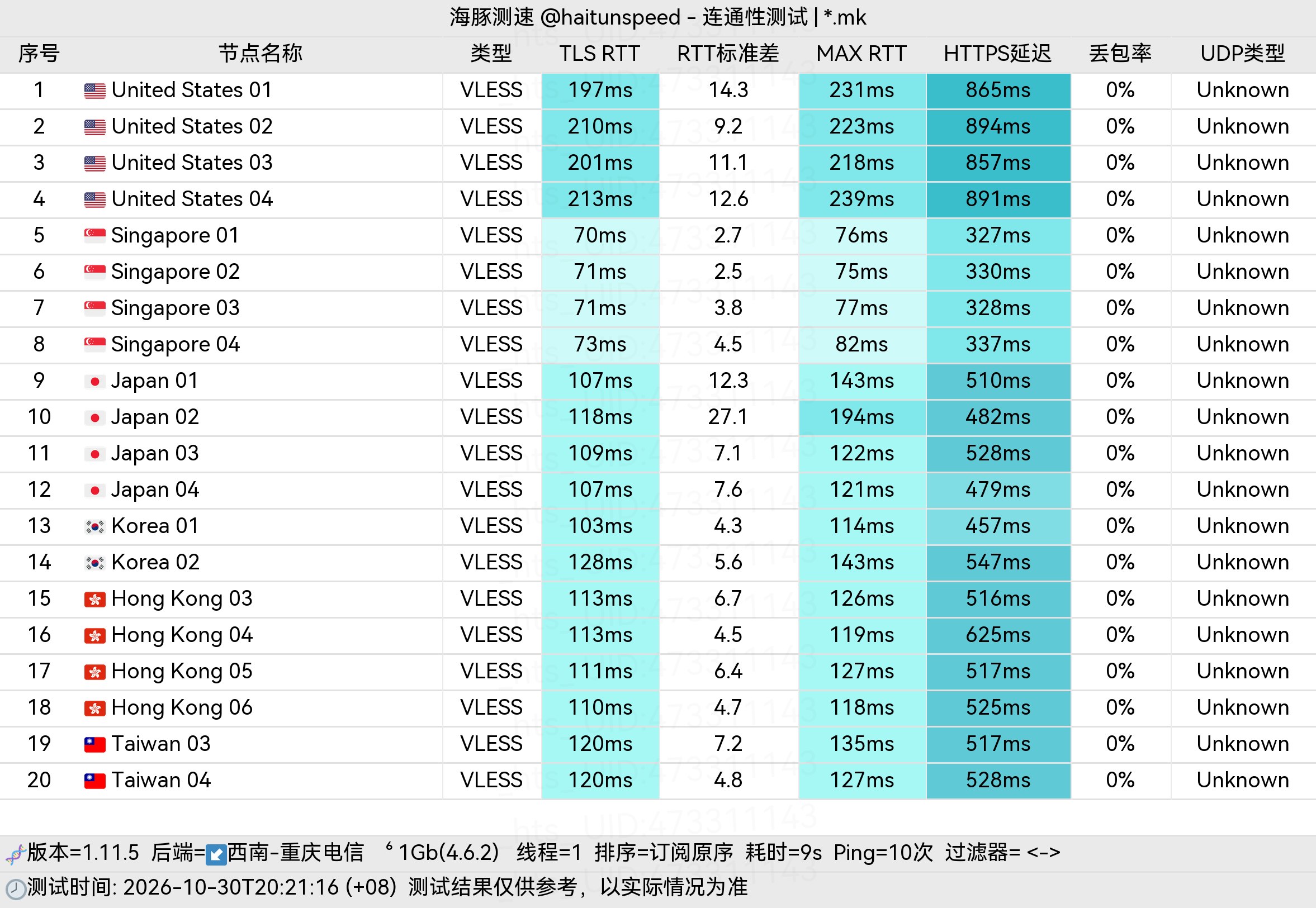
Task: Click the clock icon beside 测试时间
Action: [15, 888]
